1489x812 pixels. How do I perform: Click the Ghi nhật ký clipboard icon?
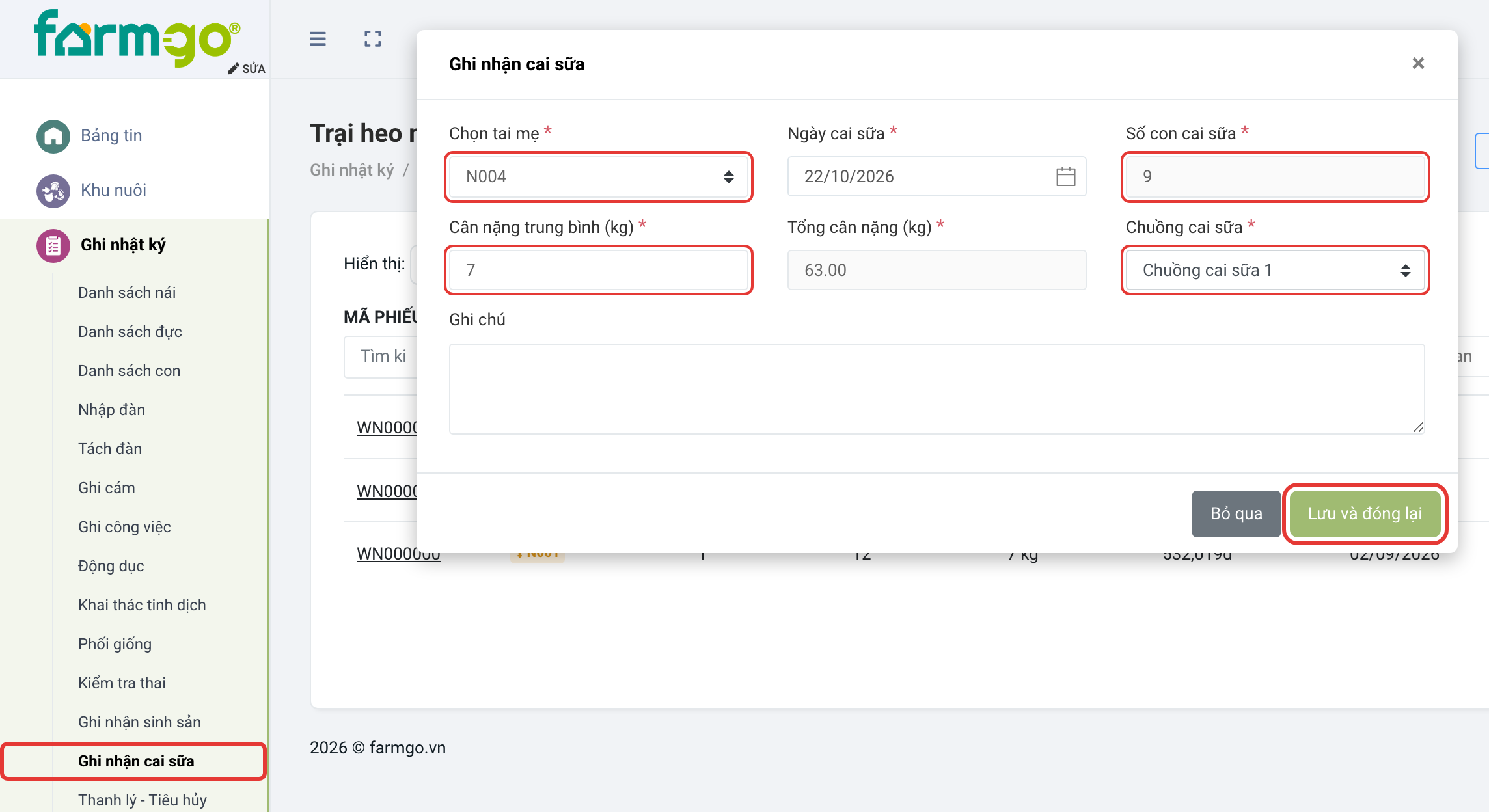pos(53,245)
